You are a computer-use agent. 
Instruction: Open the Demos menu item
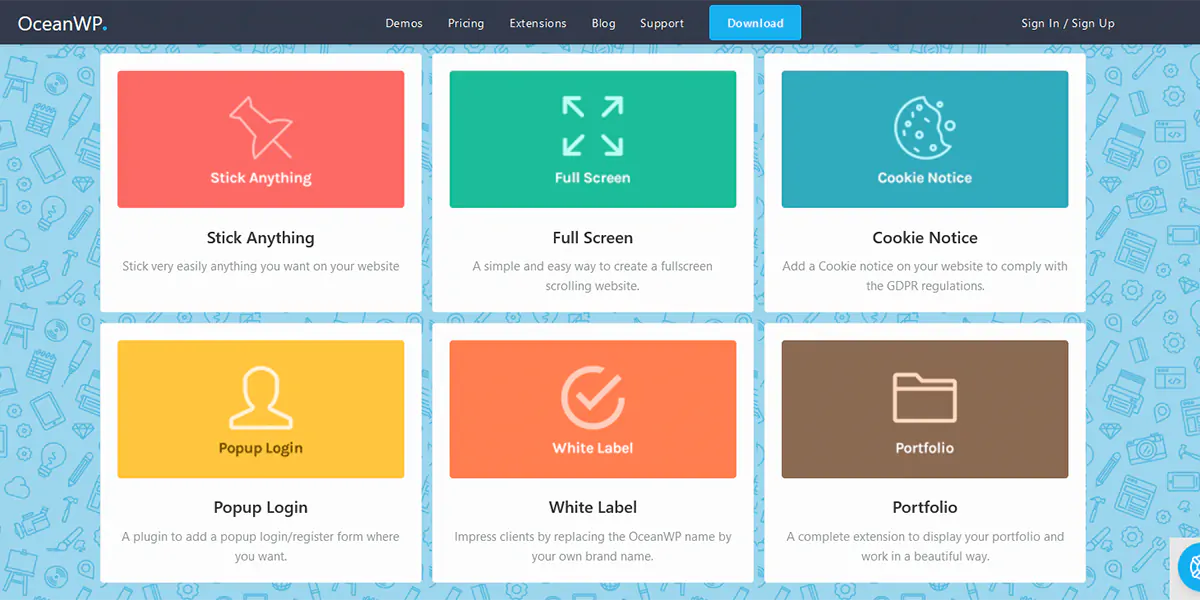coord(404,23)
